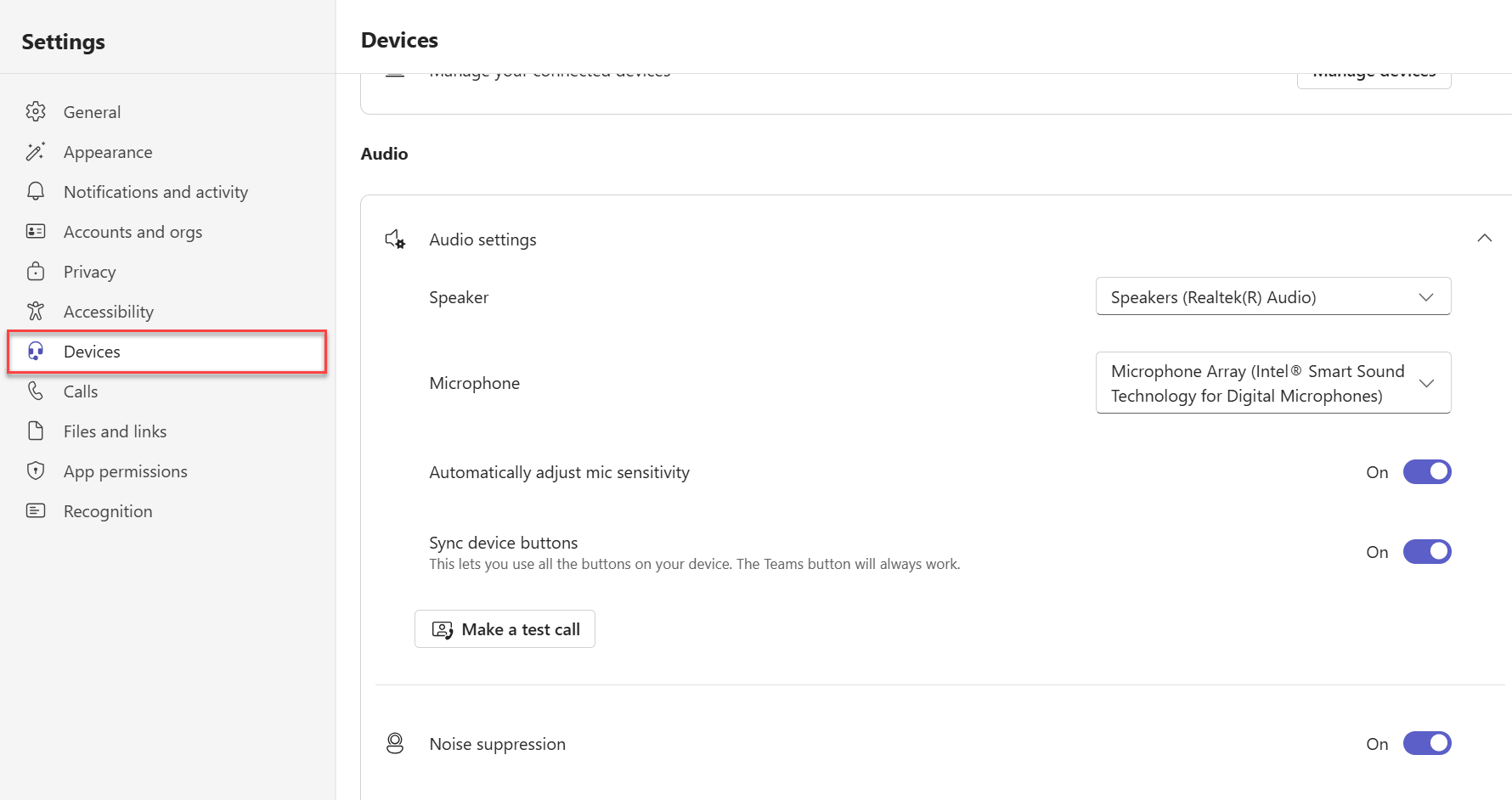This screenshot has height=800, width=1512.
Task: Disable the Sync device buttons toggle
Action: pos(1426,552)
